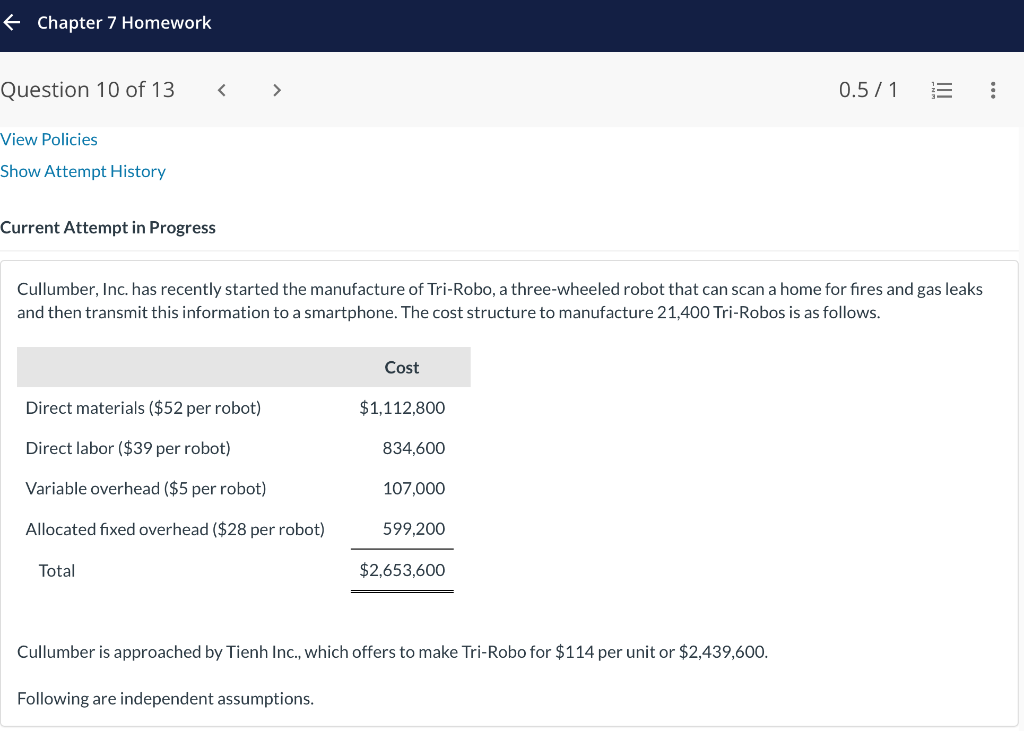1024x731 pixels.
Task: Click the 0.5 / 1 score
Action: (868, 89)
